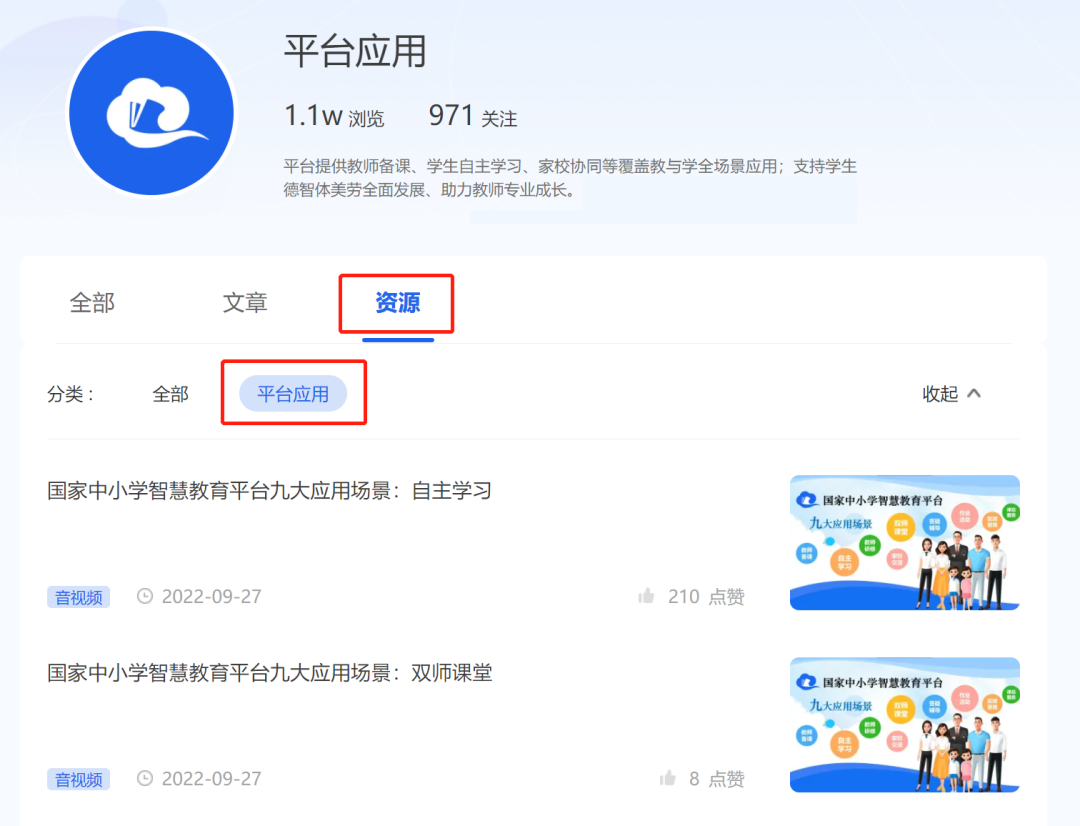
Task: Click the 971 关注 follower count
Action: 473,117
